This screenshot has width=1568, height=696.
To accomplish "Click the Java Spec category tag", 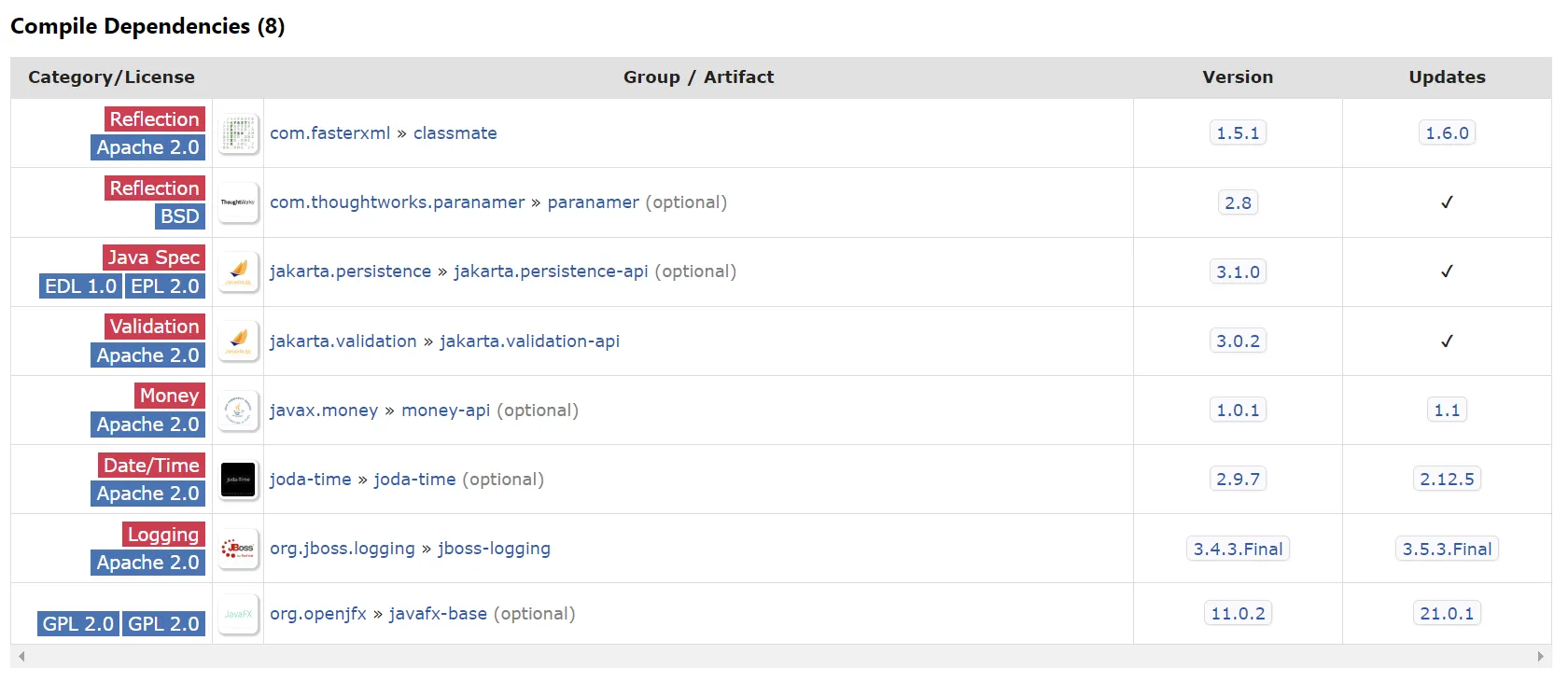I will [x=153, y=258].
